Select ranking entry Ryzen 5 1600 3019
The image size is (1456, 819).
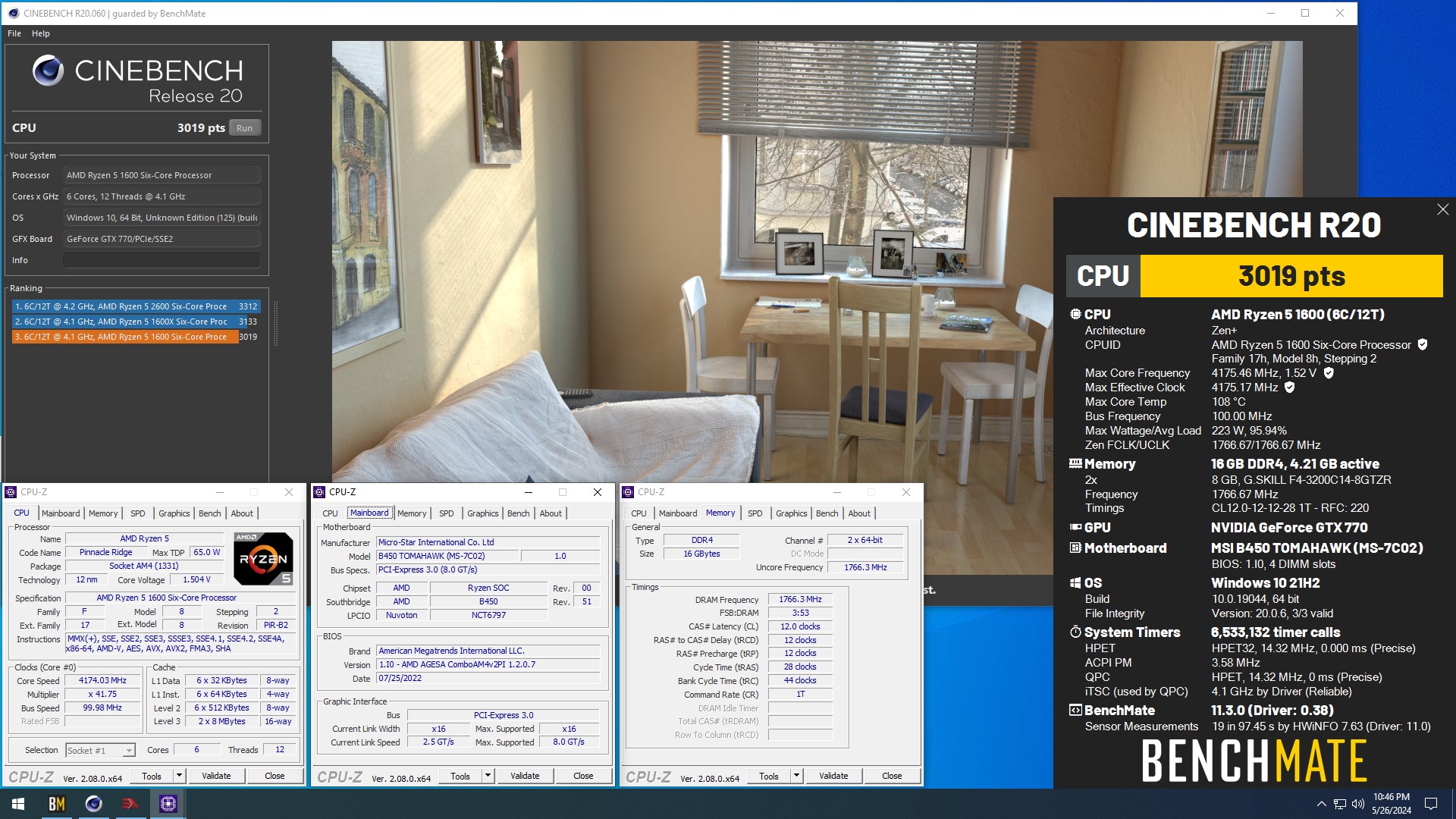point(136,337)
